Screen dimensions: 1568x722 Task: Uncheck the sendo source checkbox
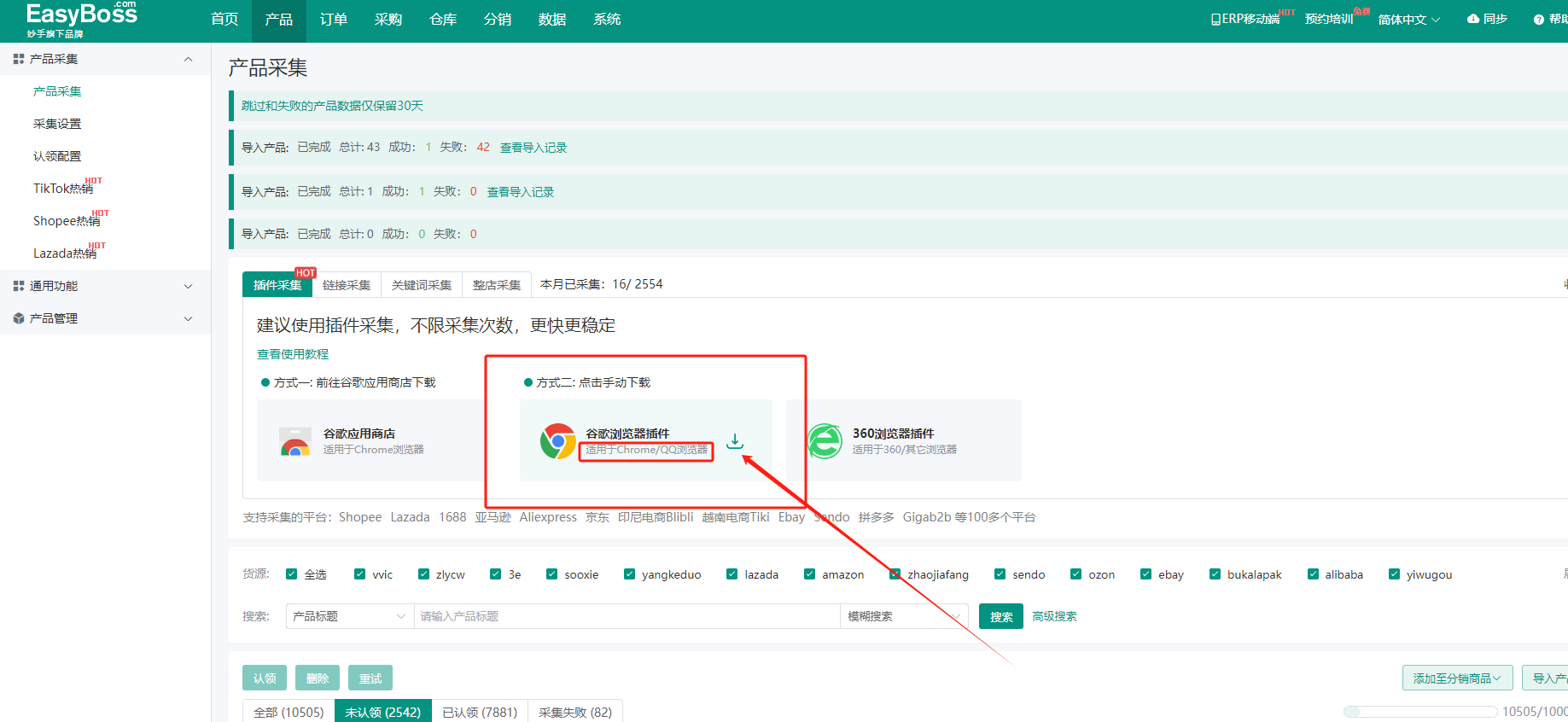pyautogui.click(x=1000, y=574)
